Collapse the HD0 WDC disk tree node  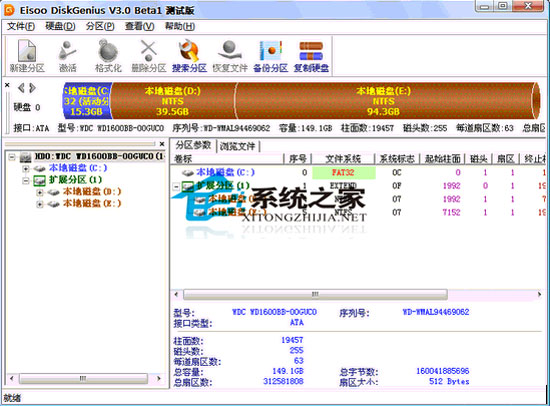click(12, 157)
